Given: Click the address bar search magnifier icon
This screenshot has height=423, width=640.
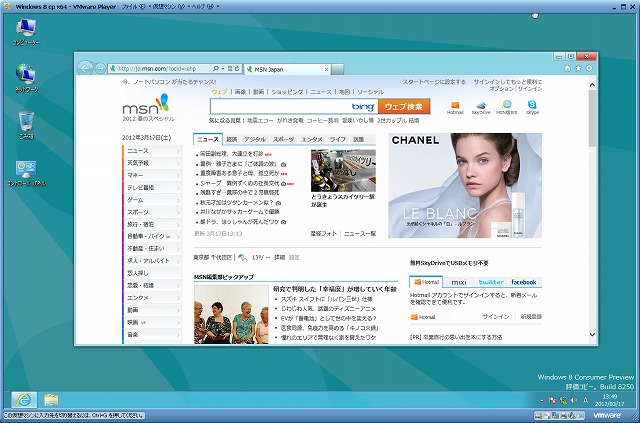Looking at the screenshot, I should 216,69.
